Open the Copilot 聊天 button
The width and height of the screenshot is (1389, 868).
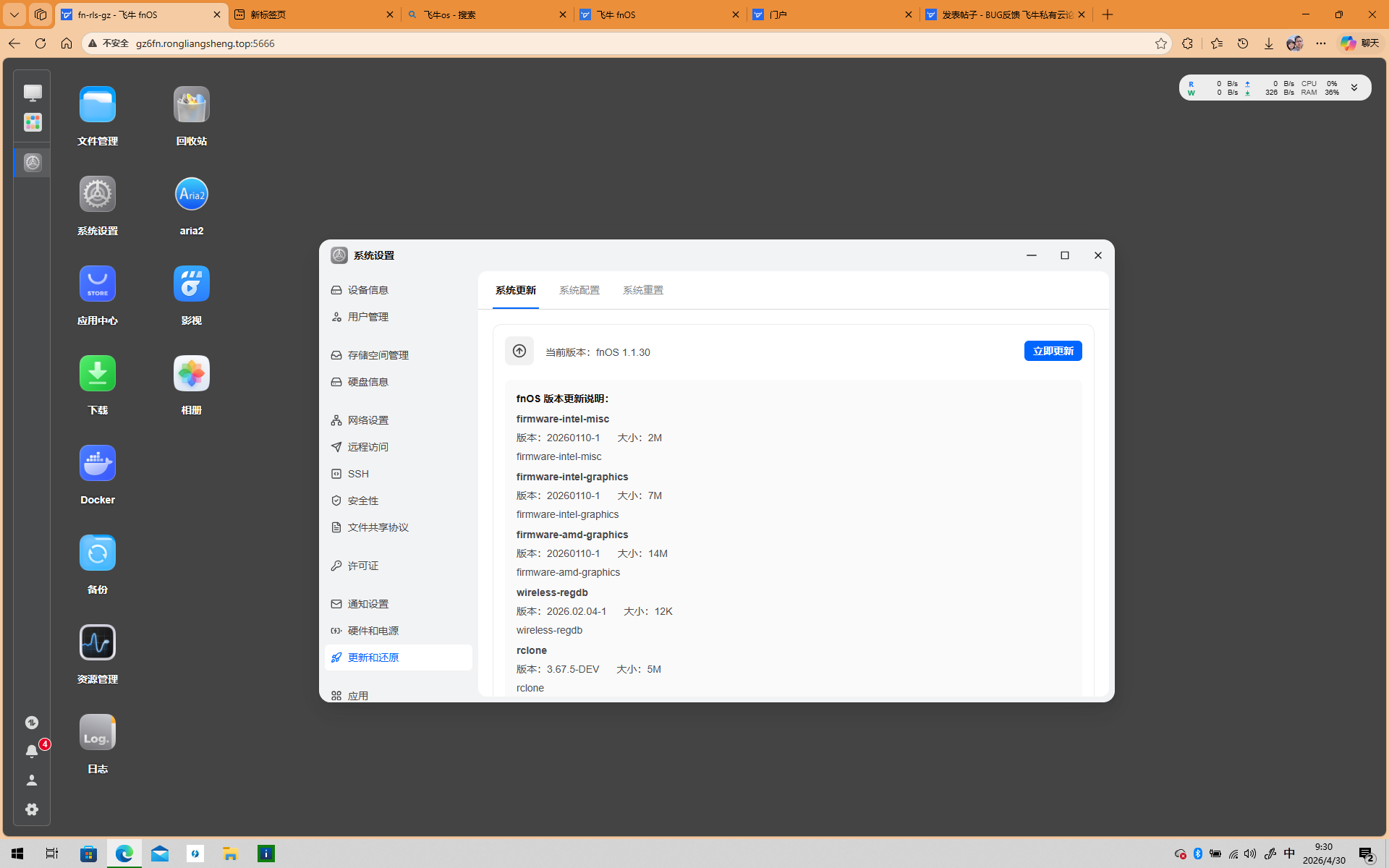1360,43
